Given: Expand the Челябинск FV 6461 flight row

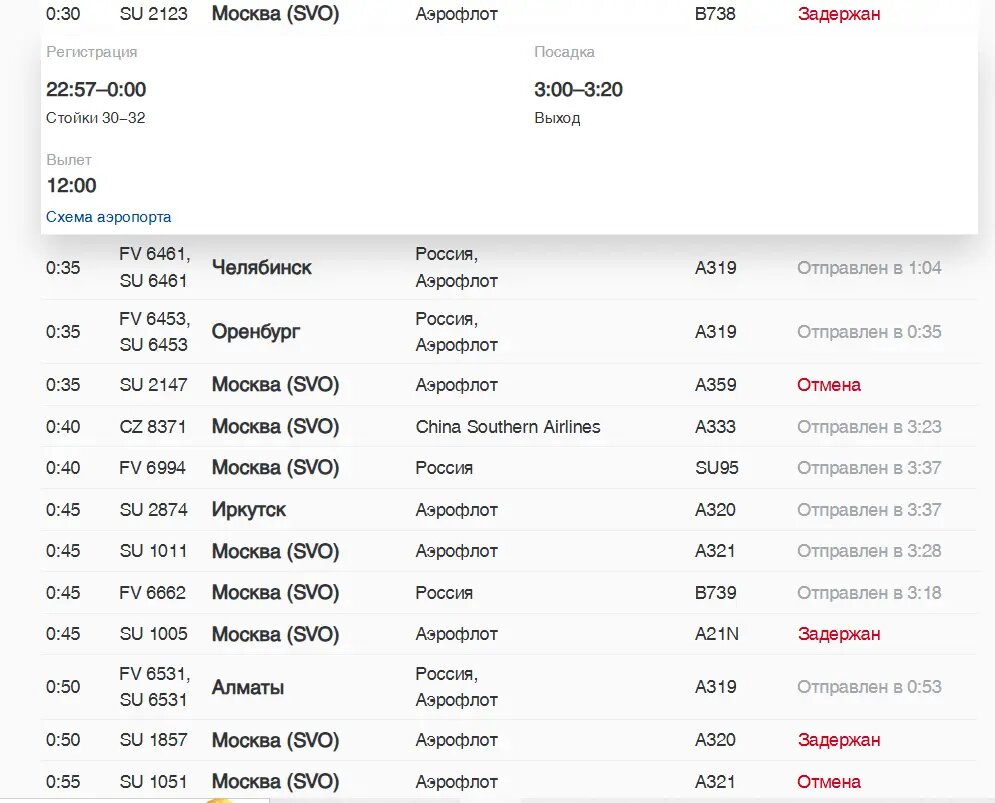Looking at the screenshot, I should 509,267.
